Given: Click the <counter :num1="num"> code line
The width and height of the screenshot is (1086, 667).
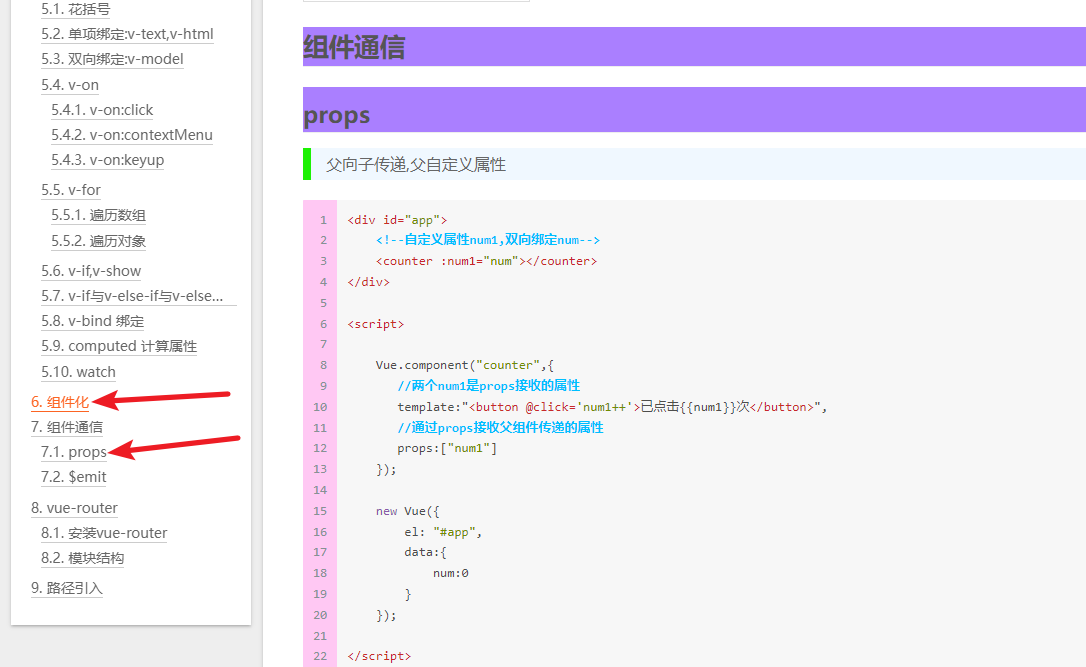Looking at the screenshot, I should coord(486,261).
